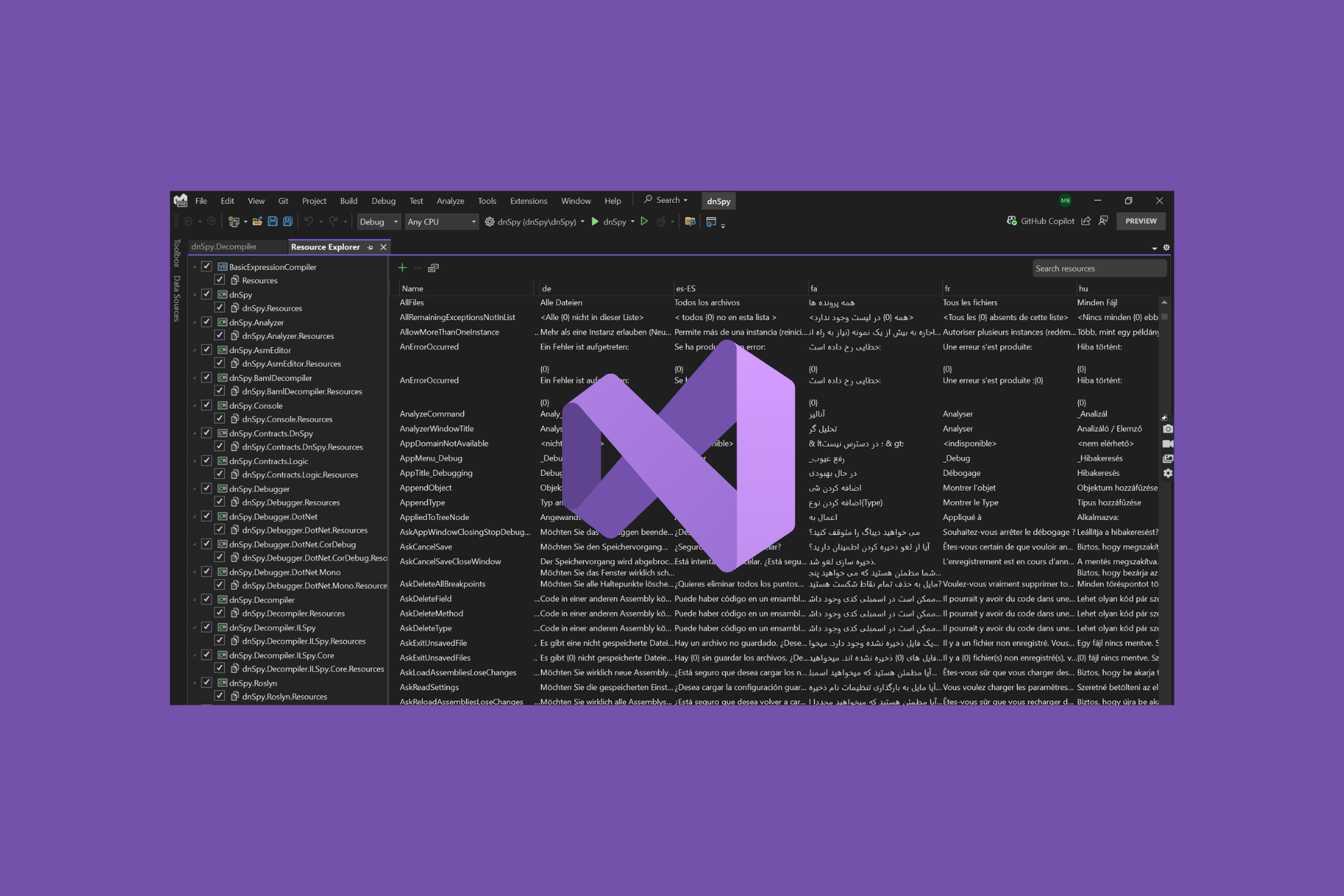Click the es-ES column header
Viewport: 1344px width, 896px height.
click(686, 288)
